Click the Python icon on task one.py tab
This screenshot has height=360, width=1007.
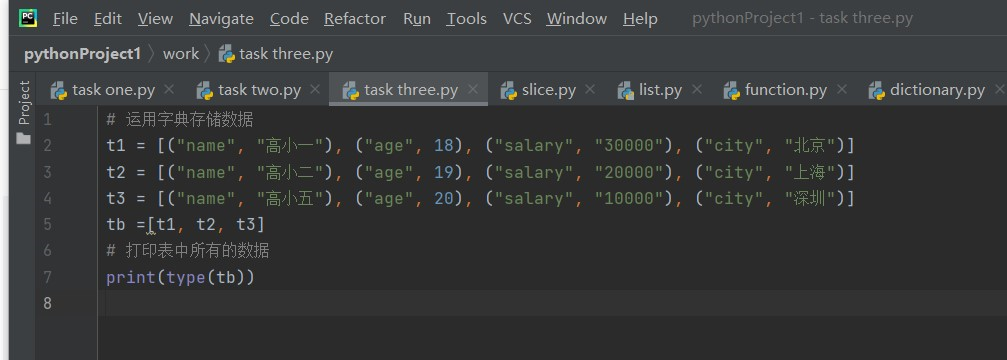coord(58,90)
